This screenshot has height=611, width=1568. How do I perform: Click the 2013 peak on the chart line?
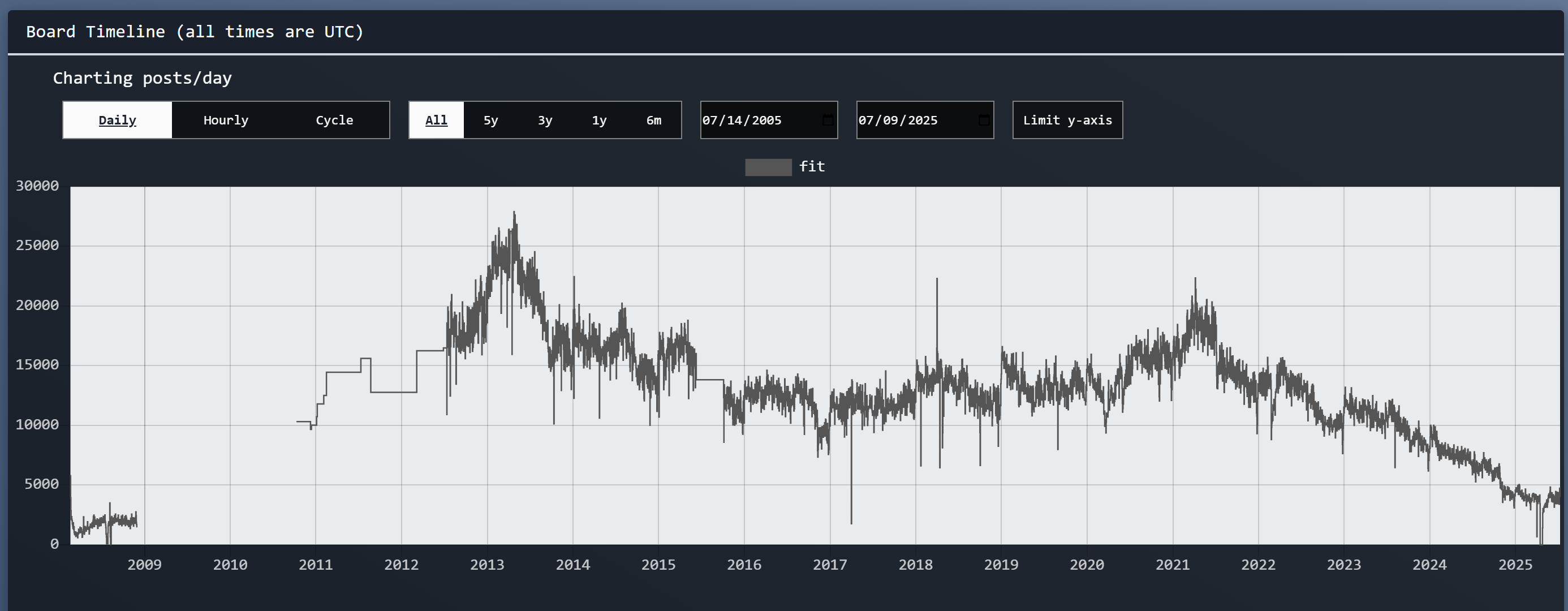pos(514,213)
